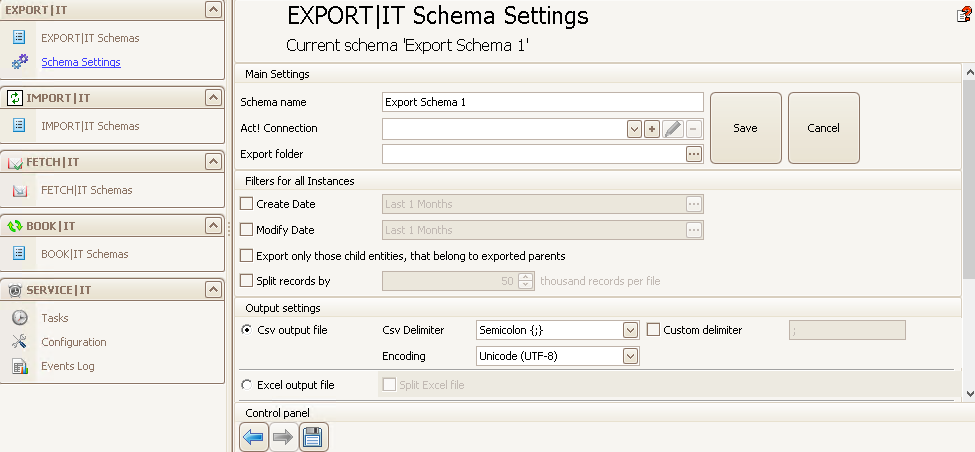Click the EXPORT|IT Schemas list icon
975x452 pixels.
19,37
